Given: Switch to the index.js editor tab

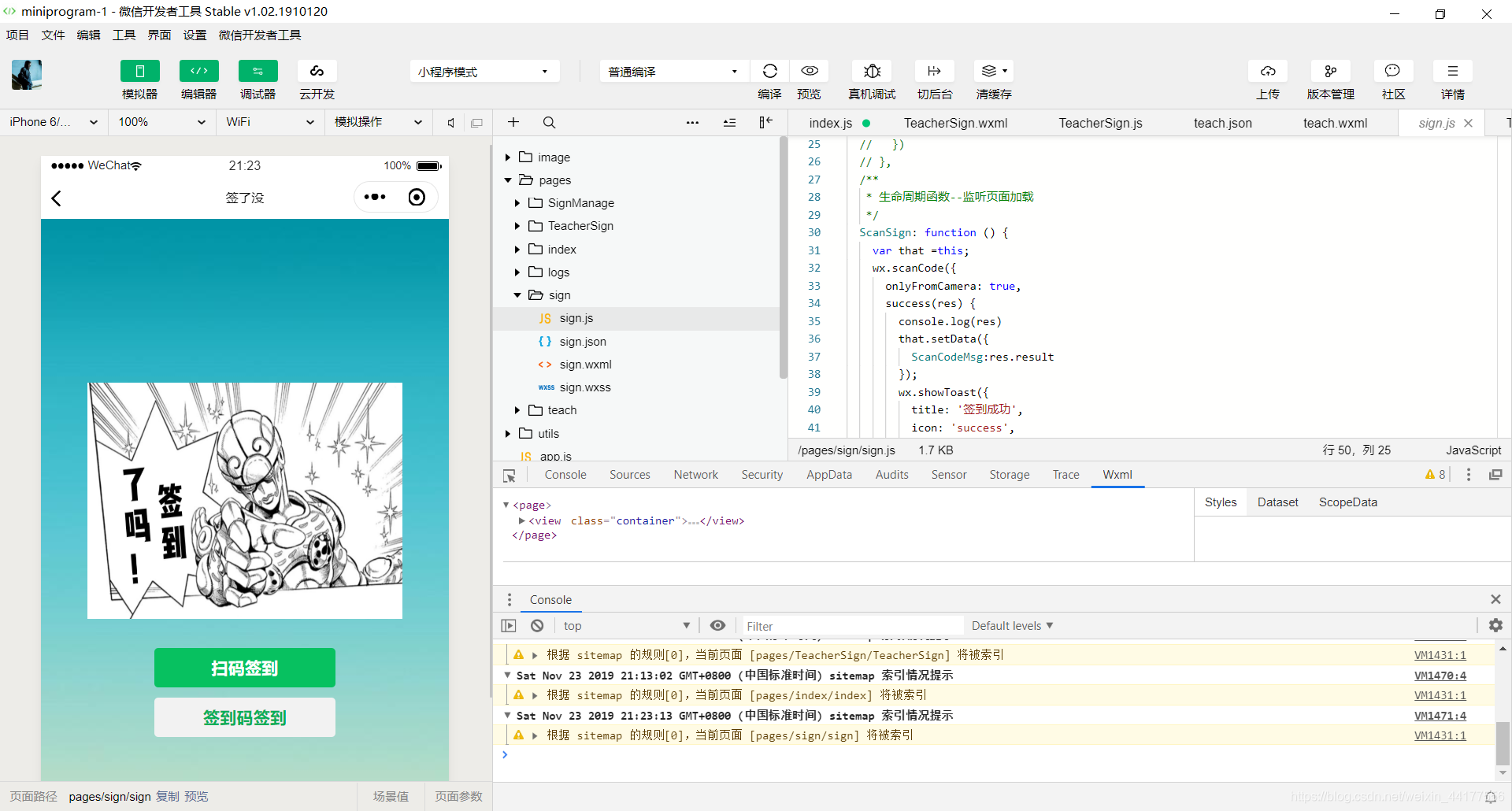Looking at the screenshot, I should (831, 123).
